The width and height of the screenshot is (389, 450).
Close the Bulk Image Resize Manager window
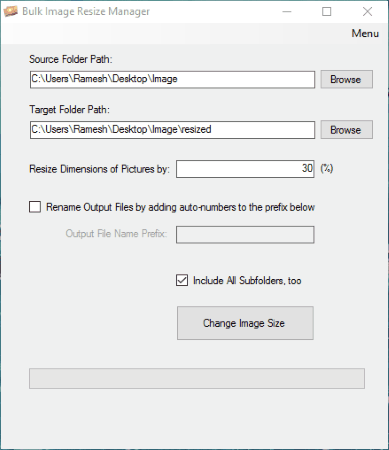pyautogui.click(x=367, y=12)
